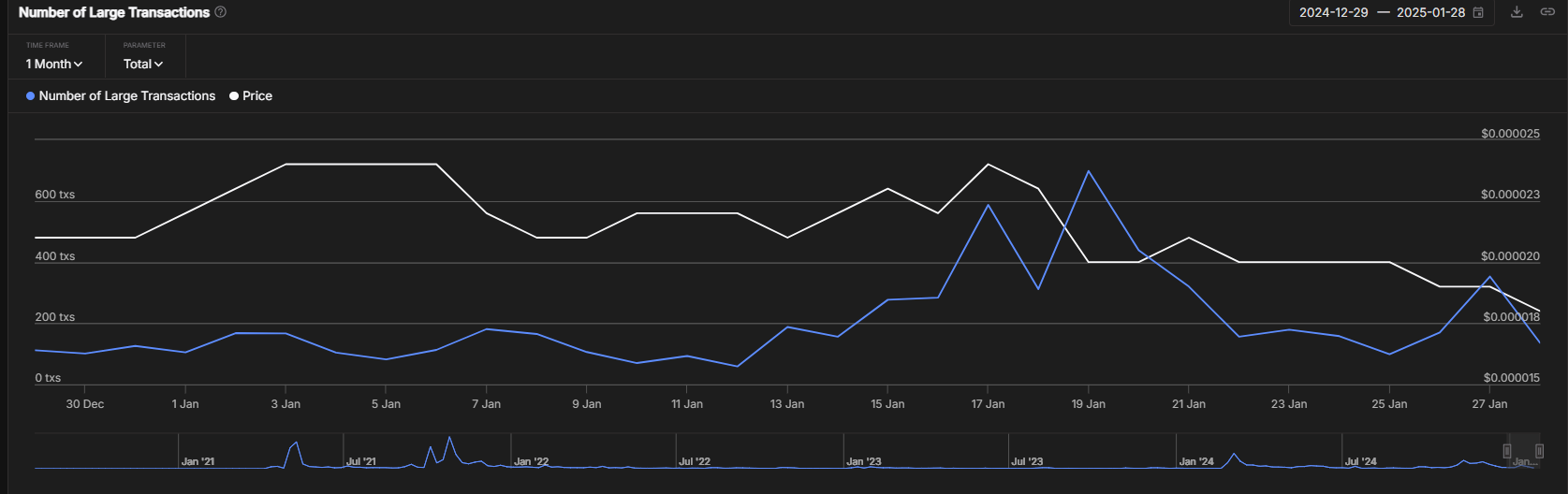Click the blue transactions peak on 19 Jan
This screenshot has width=1568, height=494.
pyautogui.click(x=1089, y=171)
